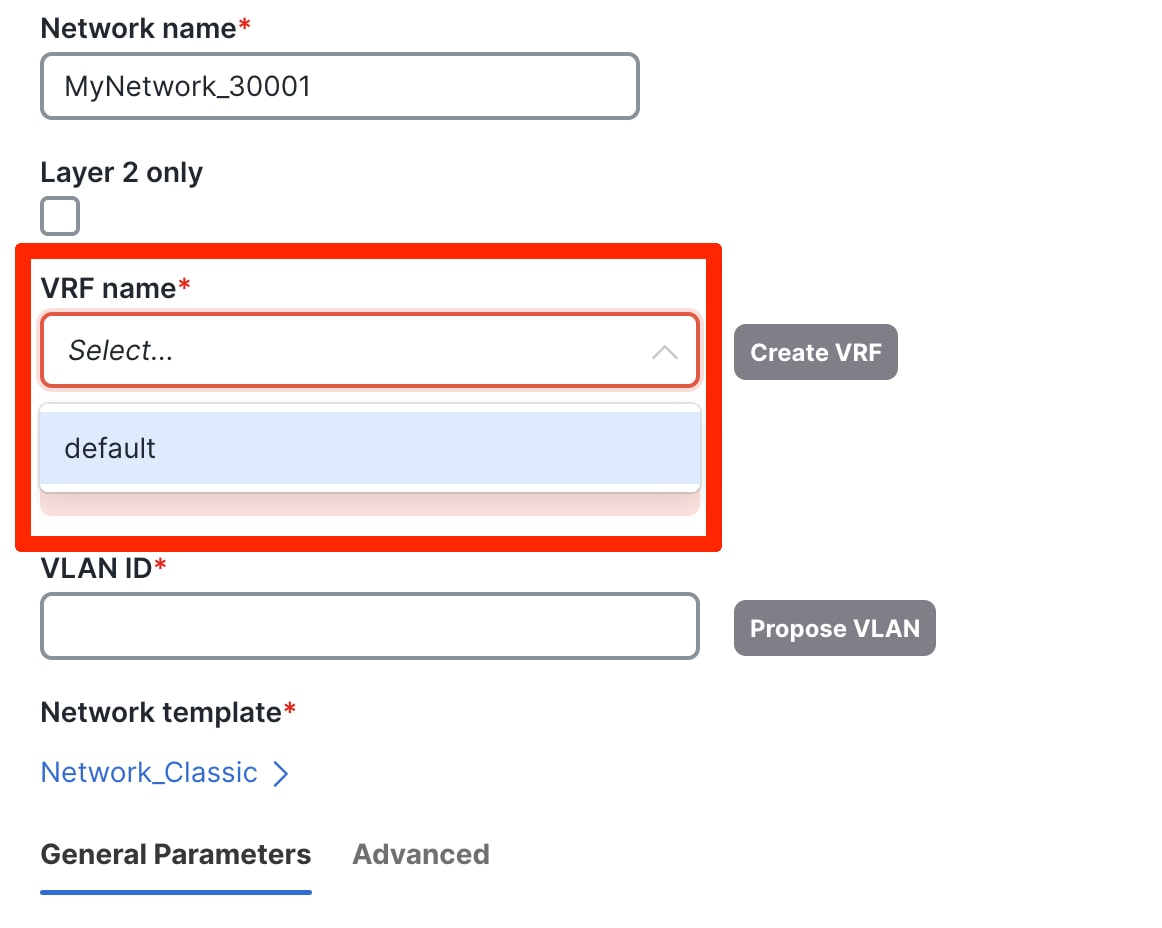Click the VLAN ID field label
The image size is (1162, 928).
point(96,568)
